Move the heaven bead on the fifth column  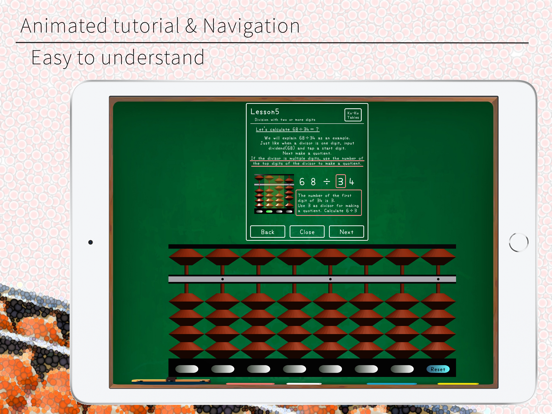pyautogui.click(x=330, y=257)
